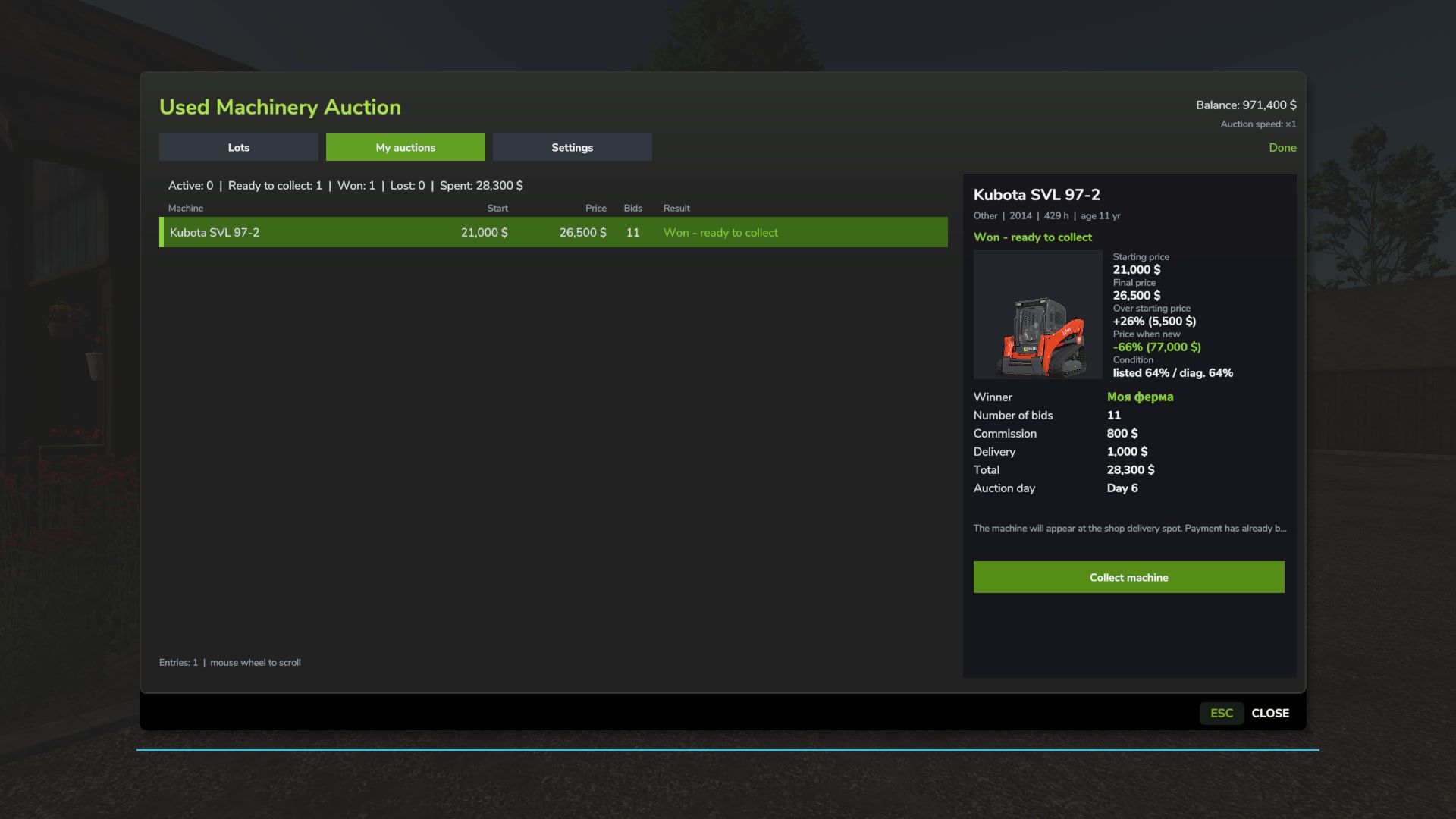This screenshot has height=819, width=1456.
Task: Open the Settings tab
Action: 572,147
